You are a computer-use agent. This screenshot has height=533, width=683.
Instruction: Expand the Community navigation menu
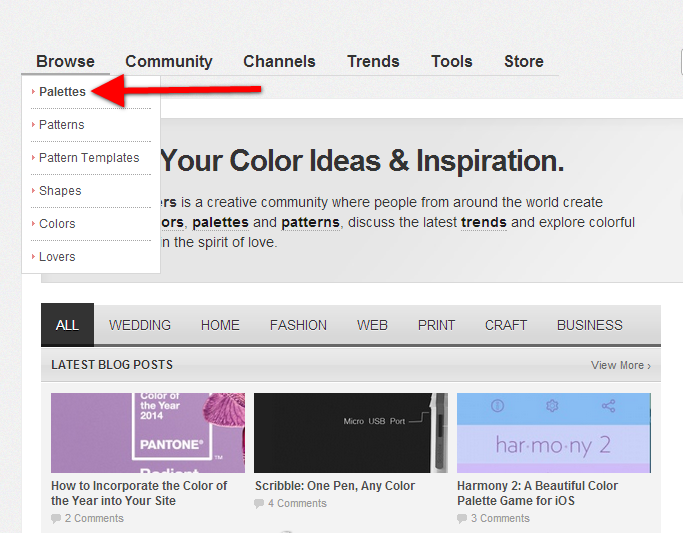coord(168,62)
